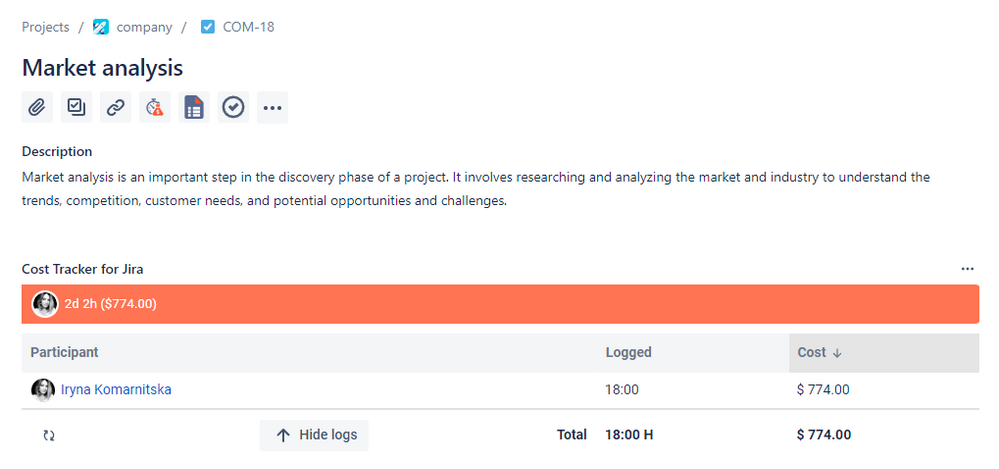Click the company project icon in breadcrumb
The height and width of the screenshot is (469, 999).
click(101, 27)
